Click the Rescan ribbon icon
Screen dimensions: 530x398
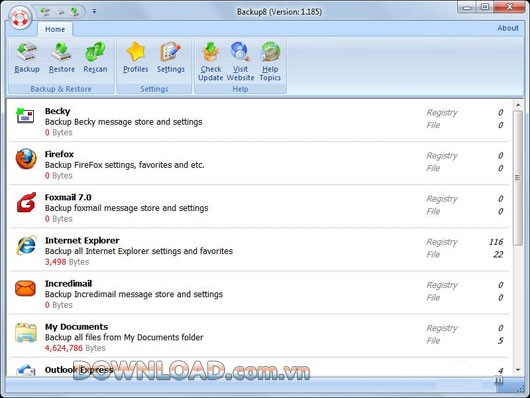point(95,52)
